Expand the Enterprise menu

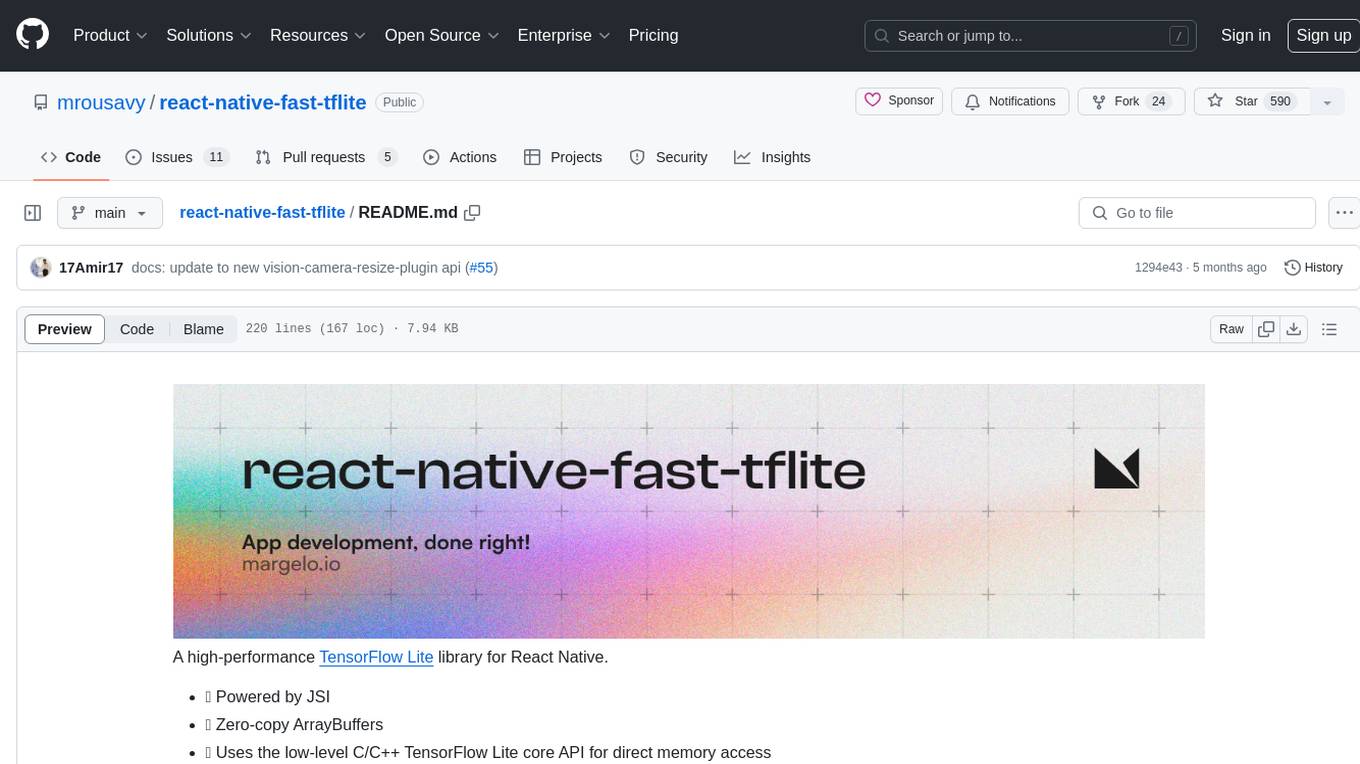coord(564,35)
